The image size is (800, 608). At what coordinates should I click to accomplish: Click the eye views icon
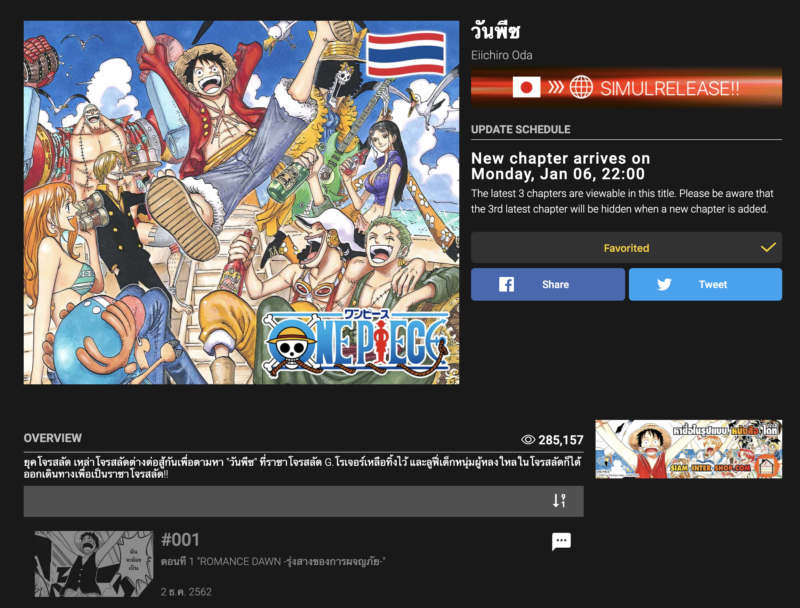[528, 440]
